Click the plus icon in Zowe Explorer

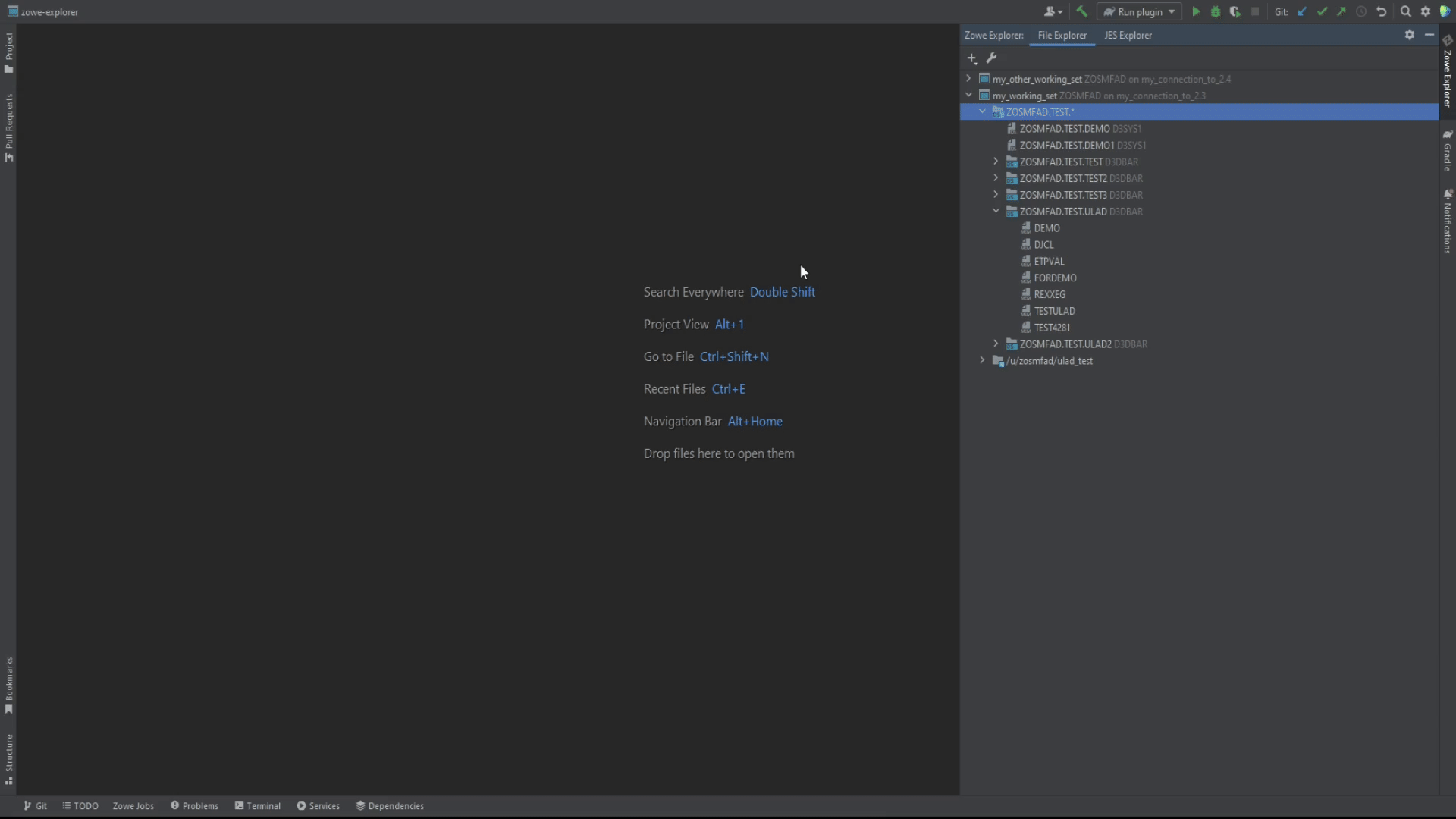(971, 58)
